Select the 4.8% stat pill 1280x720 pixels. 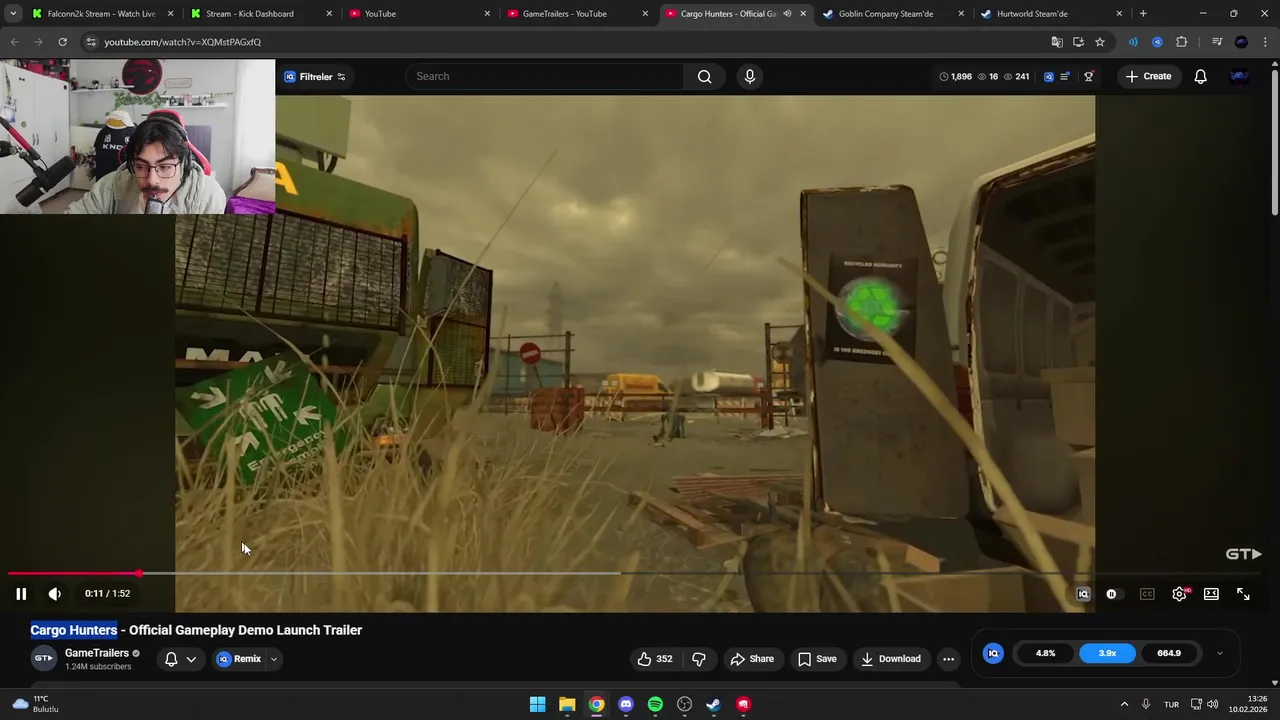click(1045, 653)
